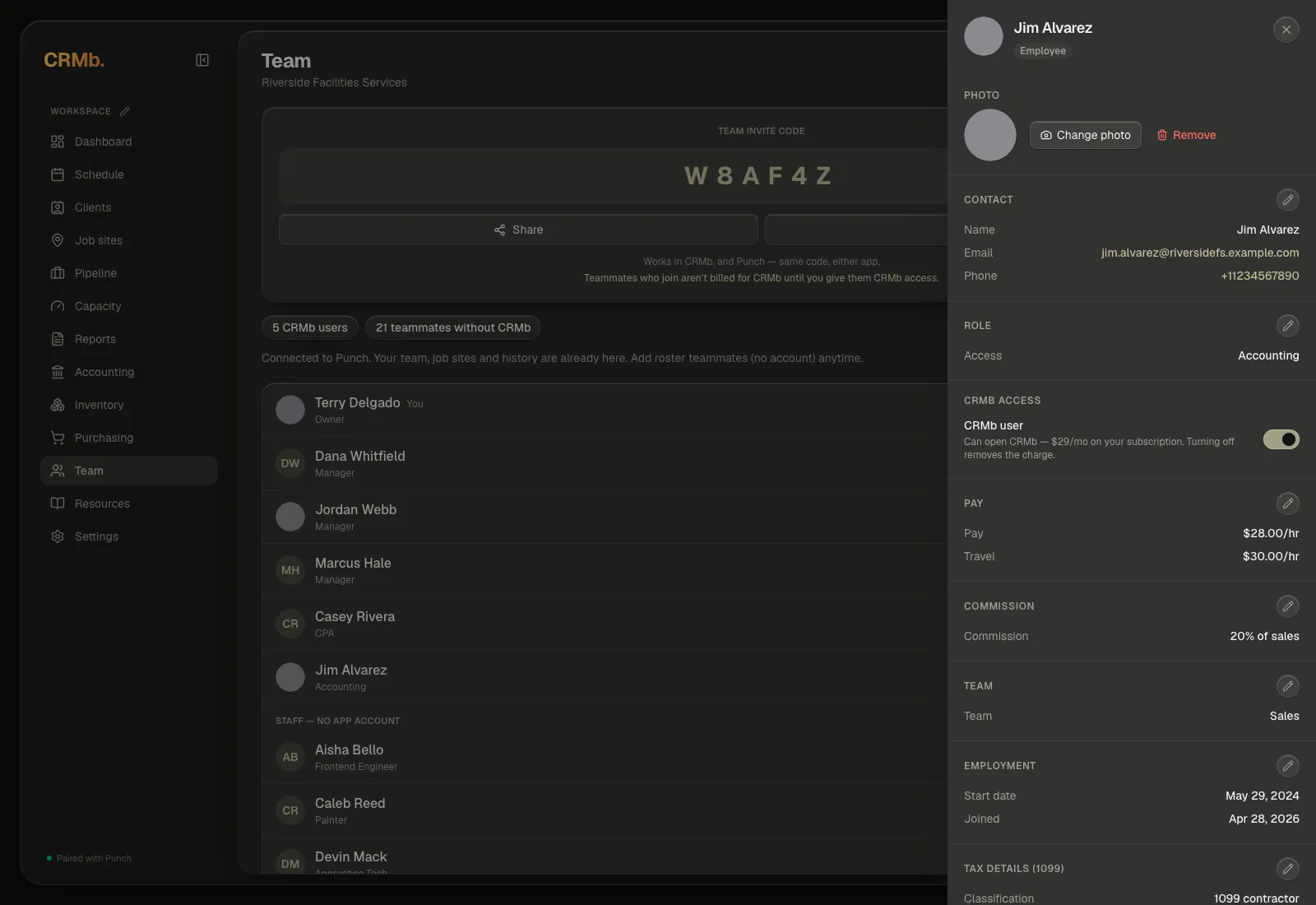1316x905 pixels.
Task: Click jim.alvarez@riversidefs.example.com email link
Action: pos(1200,253)
